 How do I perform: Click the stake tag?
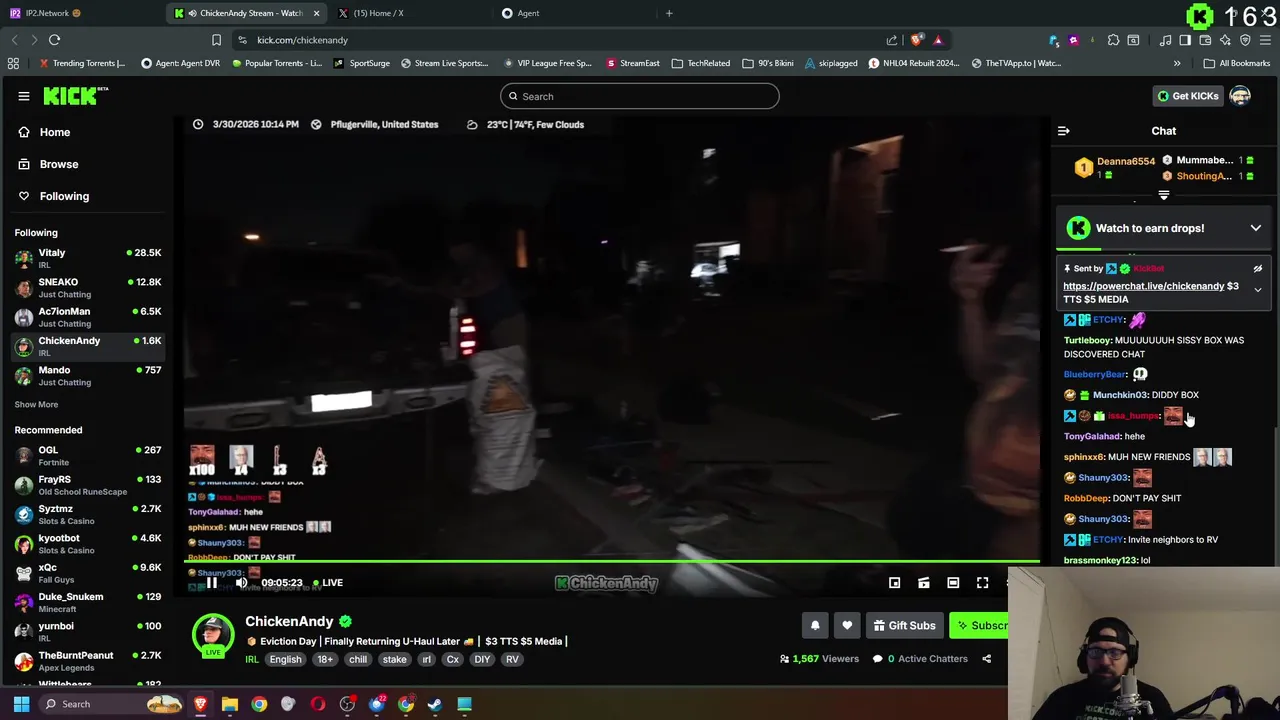[x=395, y=659]
